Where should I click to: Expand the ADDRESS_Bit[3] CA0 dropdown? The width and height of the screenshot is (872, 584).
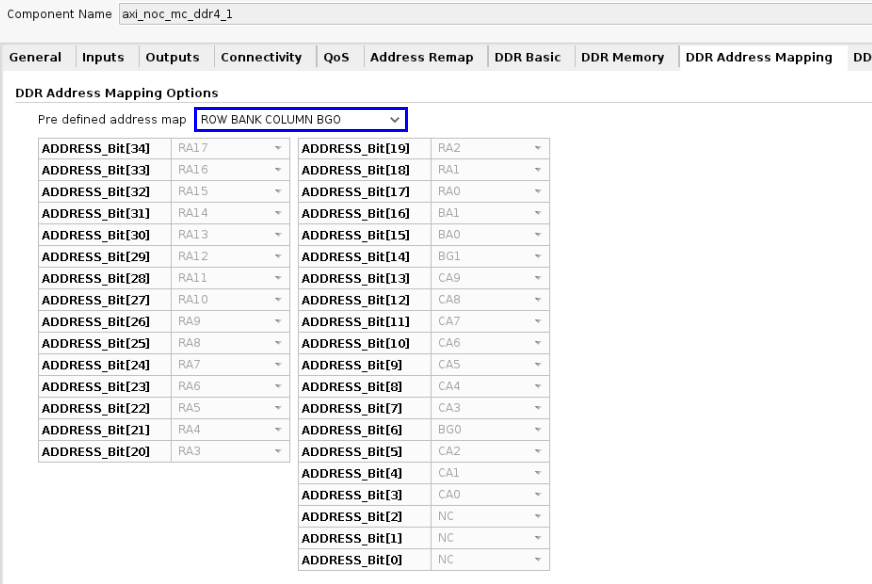[x=490, y=495]
